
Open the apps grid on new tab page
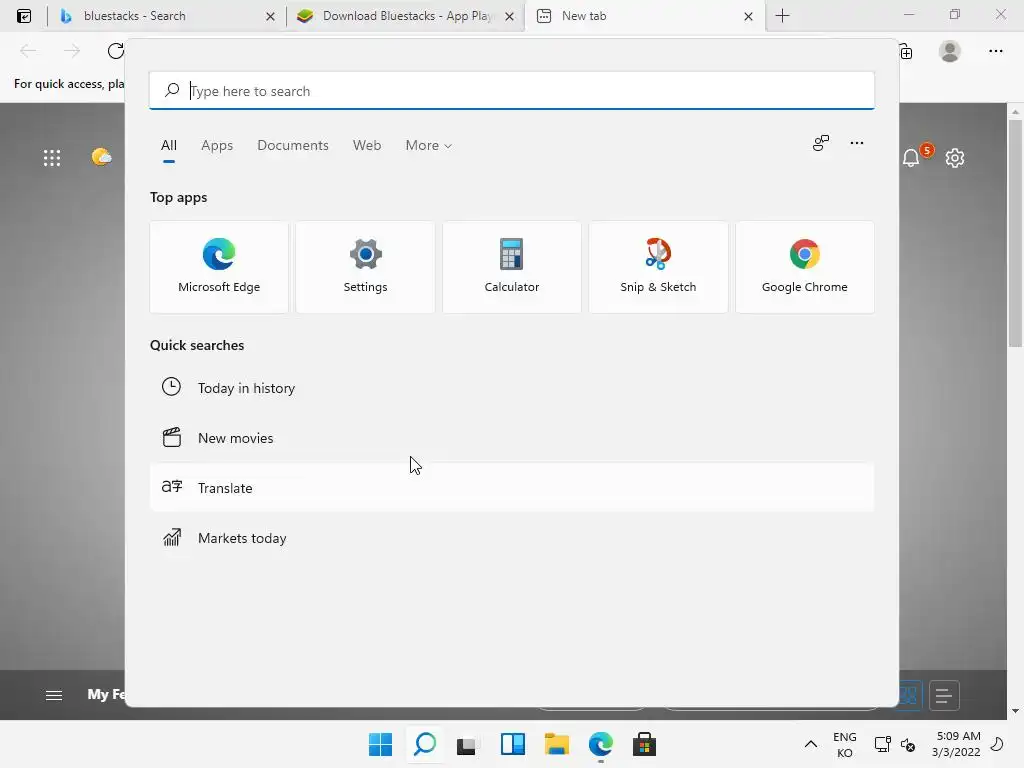tap(52, 157)
